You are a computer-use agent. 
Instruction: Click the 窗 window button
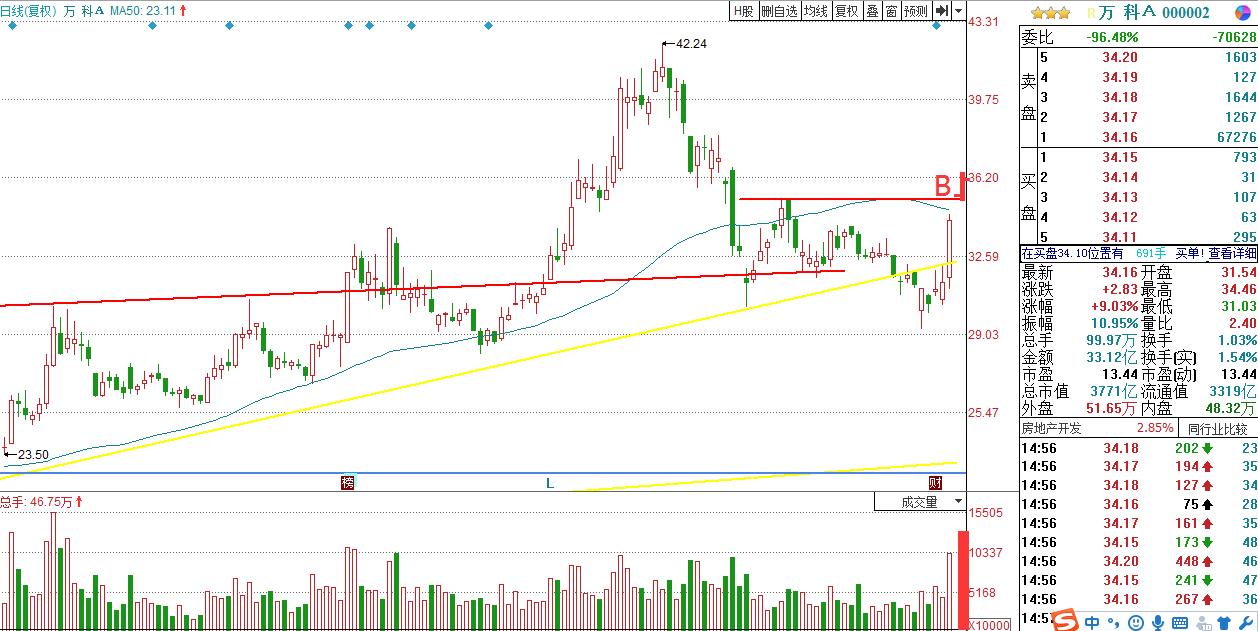coord(891,11)
